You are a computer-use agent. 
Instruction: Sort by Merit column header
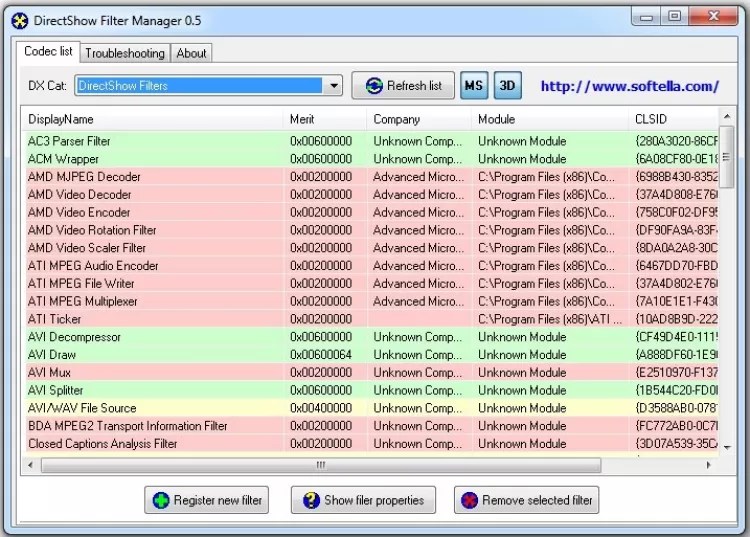(325, 119)
